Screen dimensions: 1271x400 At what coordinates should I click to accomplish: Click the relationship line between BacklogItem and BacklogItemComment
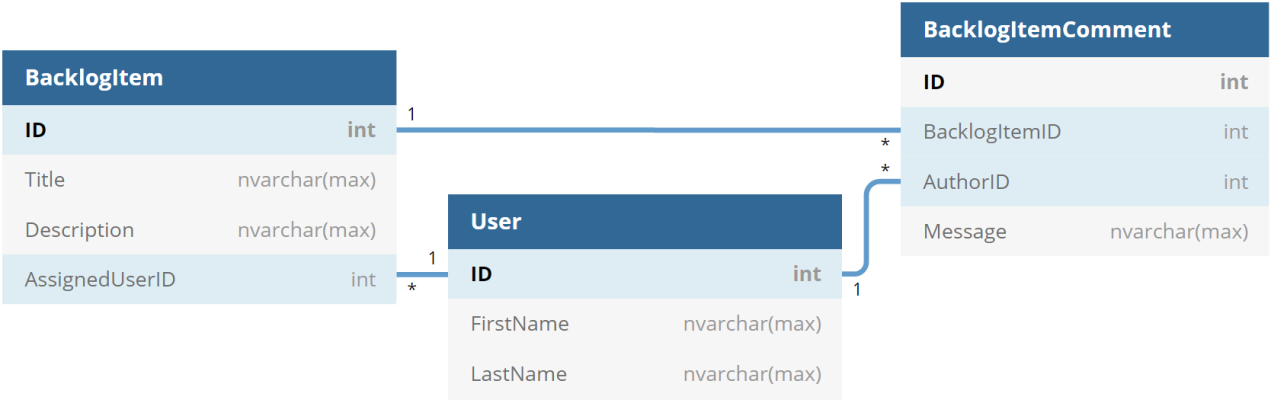(648, 130)
